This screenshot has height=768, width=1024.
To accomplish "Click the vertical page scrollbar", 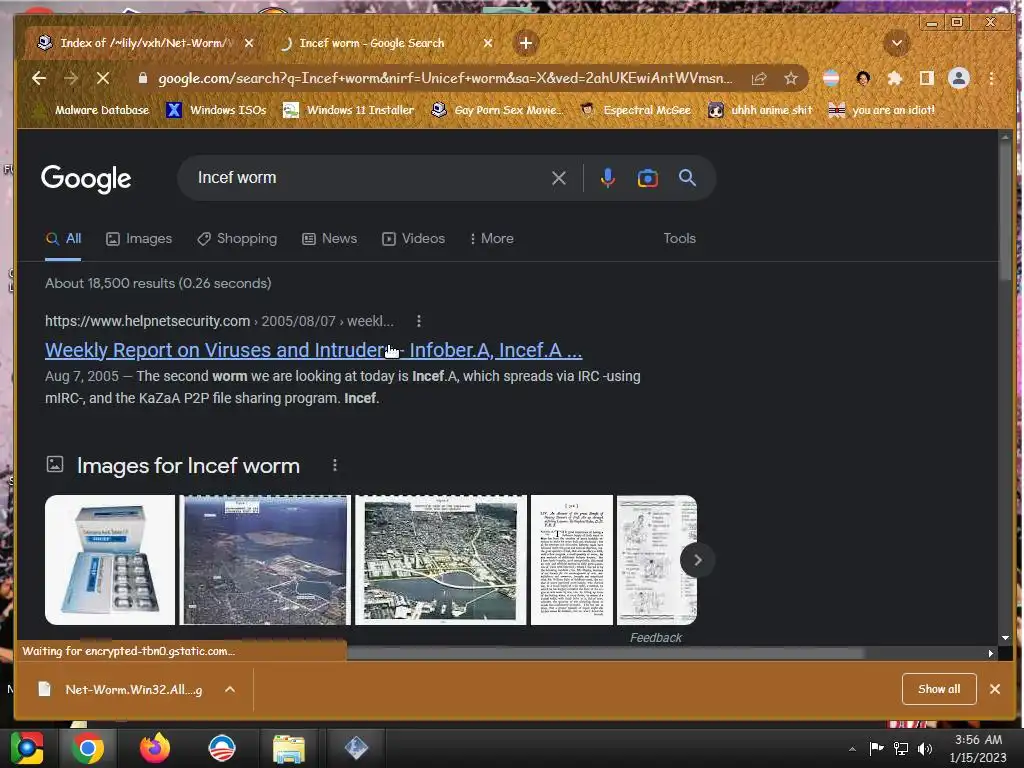I will pyautogui.click(x=1005, y=214).
